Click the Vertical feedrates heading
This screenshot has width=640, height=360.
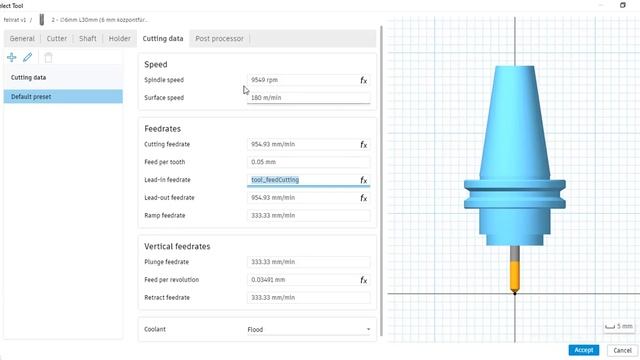coord(177,247)
